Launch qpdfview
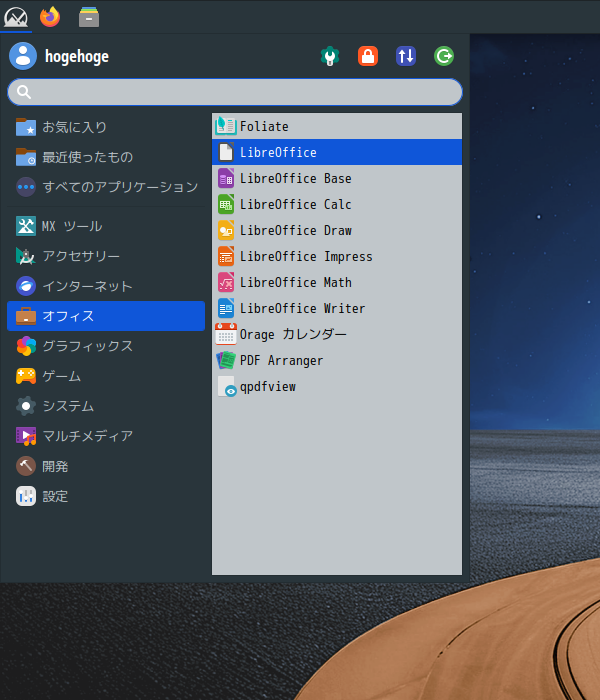600x700 pixels. [337, 387]
